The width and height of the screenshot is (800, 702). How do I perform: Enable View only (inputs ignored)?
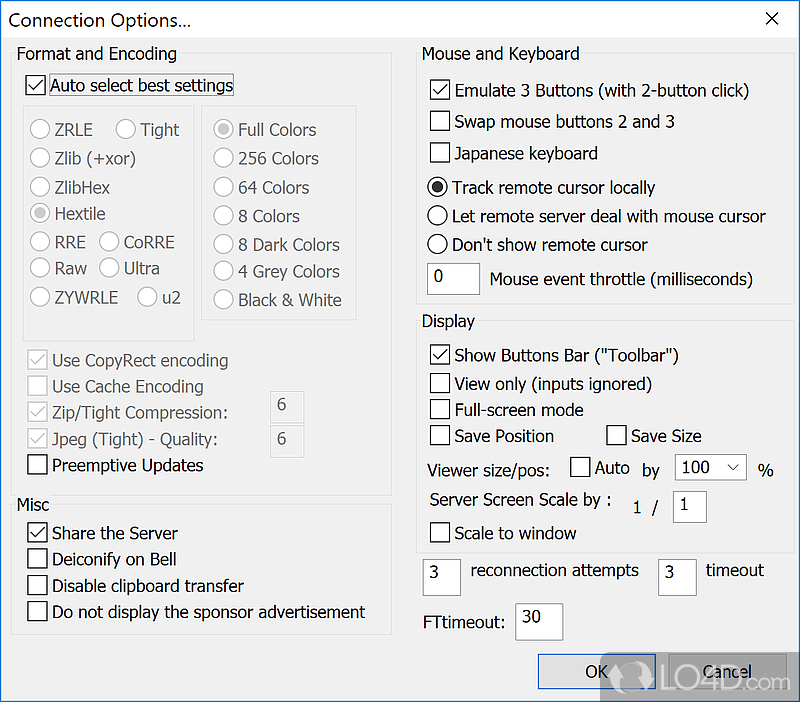point(439,383)
